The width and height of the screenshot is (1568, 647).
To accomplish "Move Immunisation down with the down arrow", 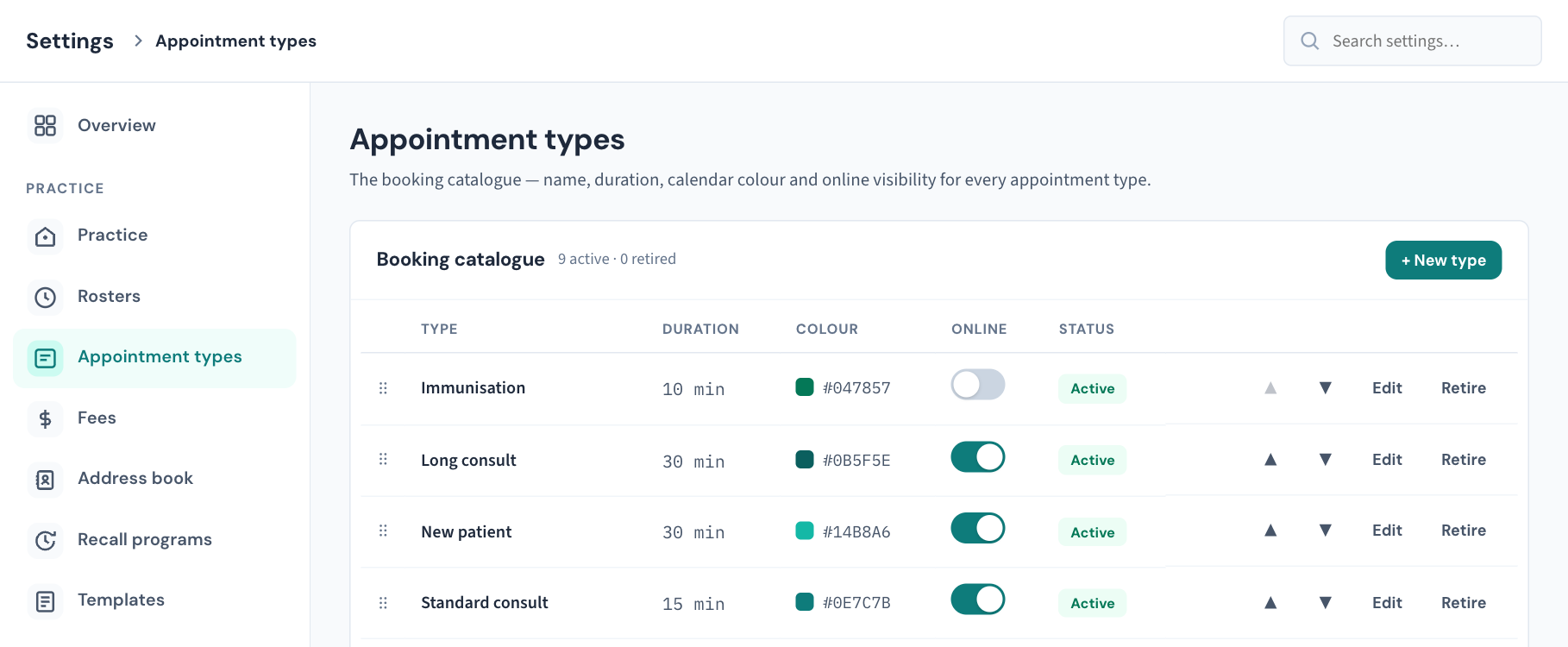I will [x=1326, y=388].
